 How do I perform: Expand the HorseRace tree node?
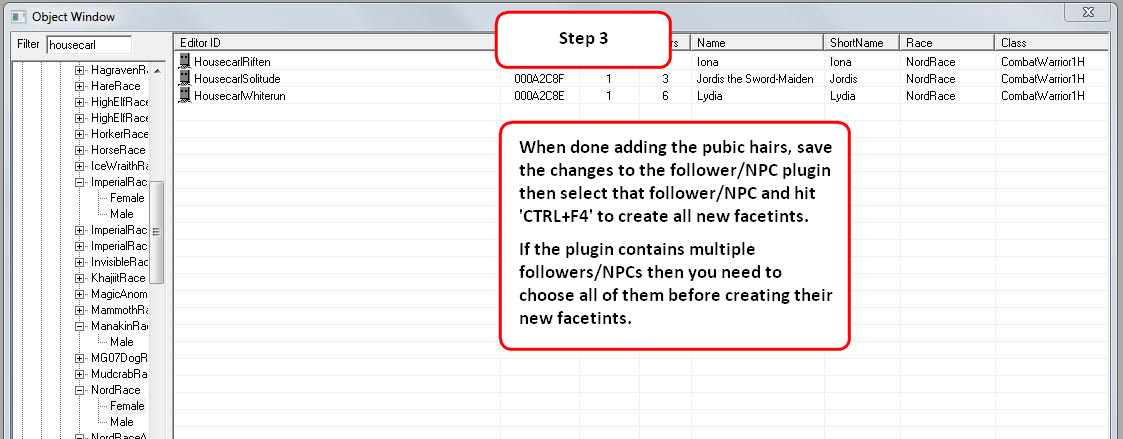pyautogui.click(x=81, y=150)
